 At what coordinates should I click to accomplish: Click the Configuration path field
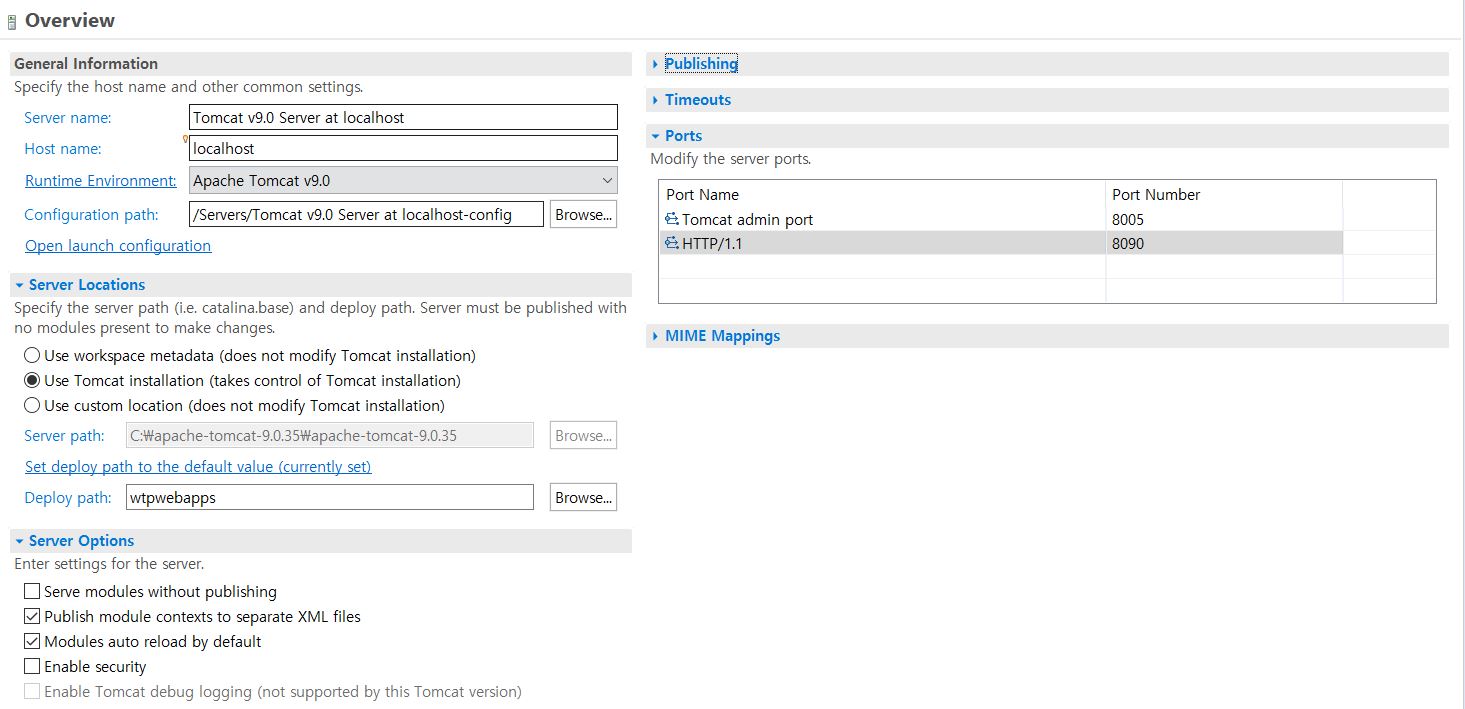[x=366, y=214]
